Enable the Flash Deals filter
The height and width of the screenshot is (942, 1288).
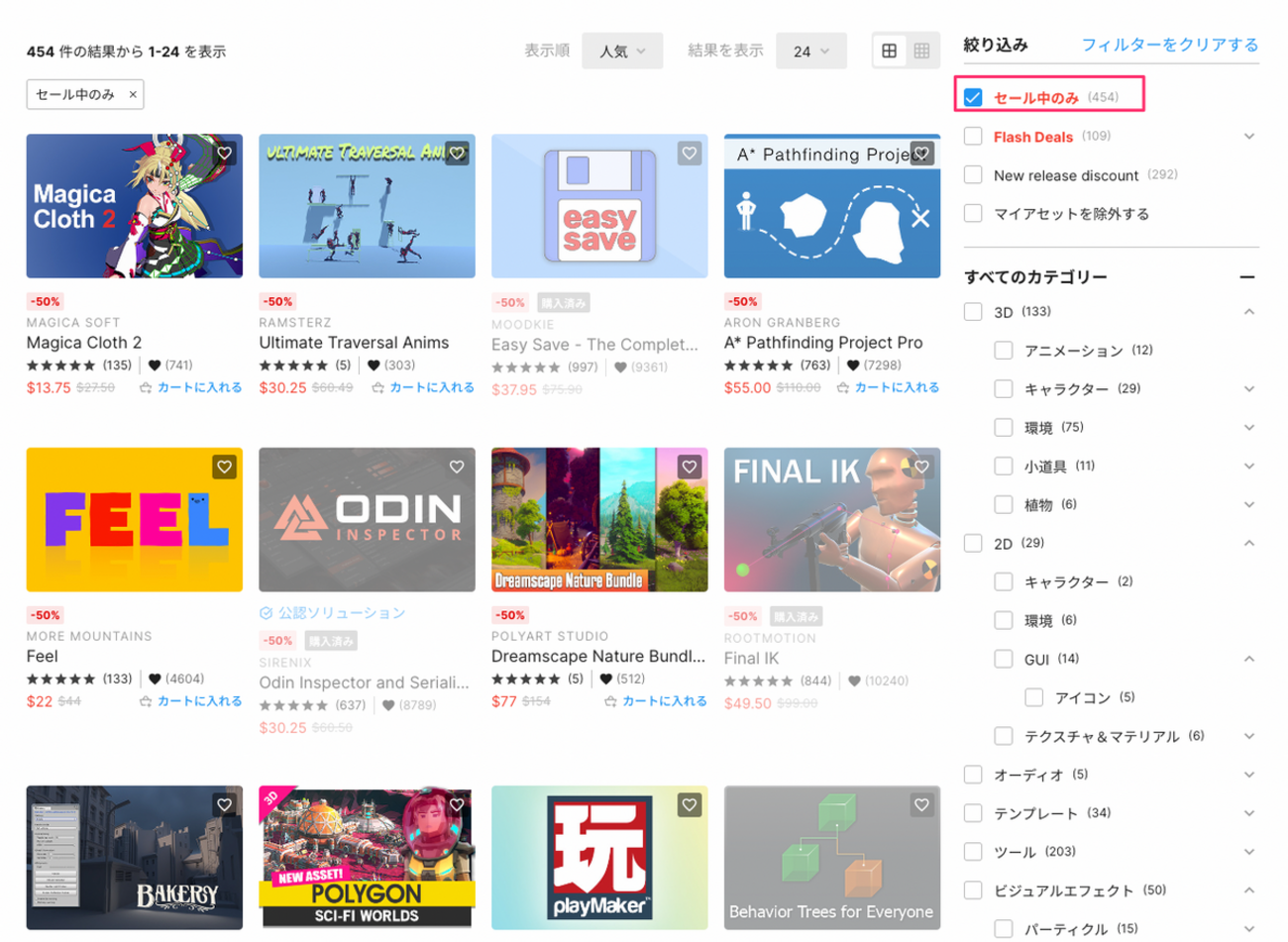tap(973, 136)
